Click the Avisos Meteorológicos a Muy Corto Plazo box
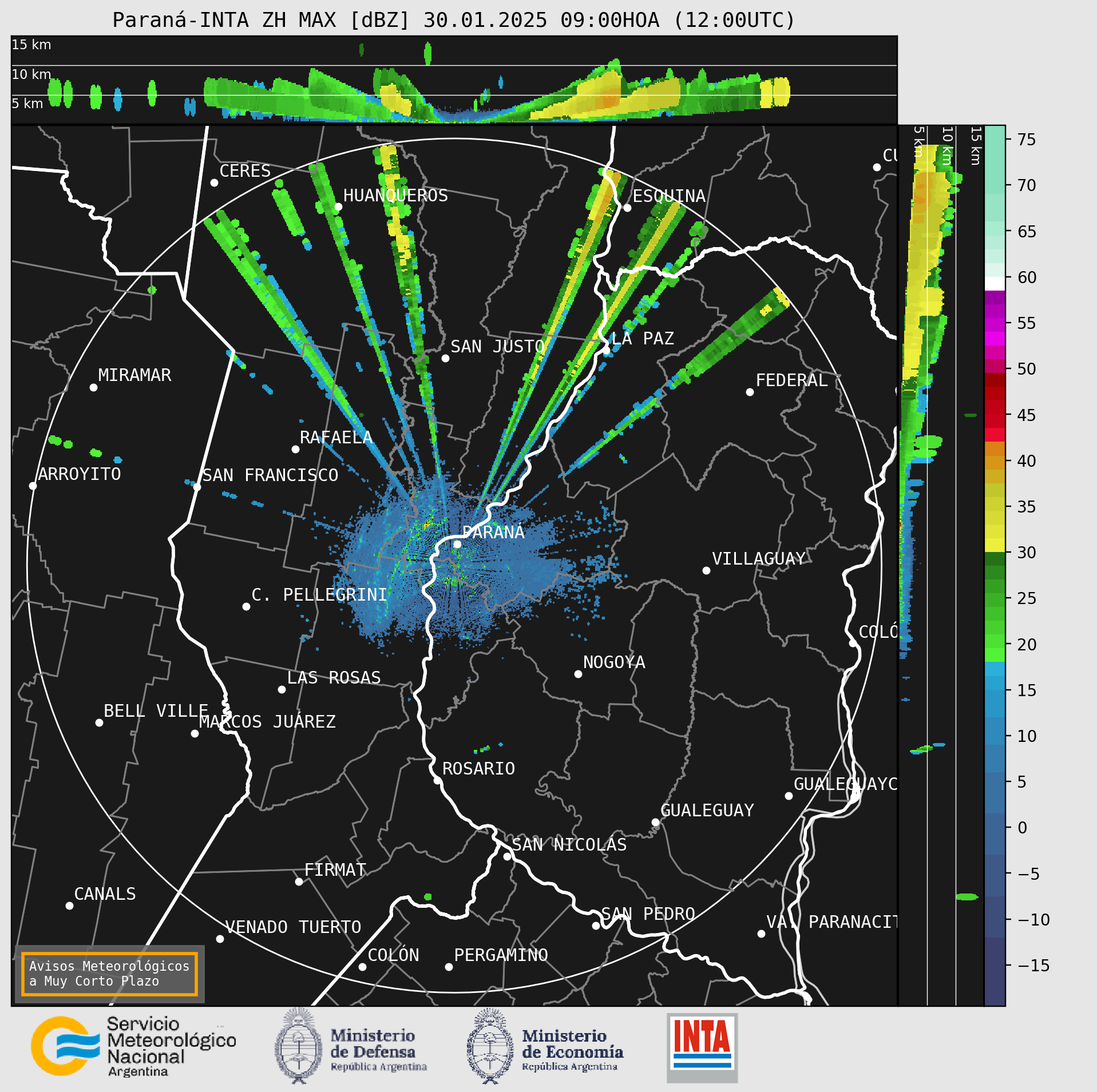This screenshot has height=1092, width=1097. coord(109,974)
